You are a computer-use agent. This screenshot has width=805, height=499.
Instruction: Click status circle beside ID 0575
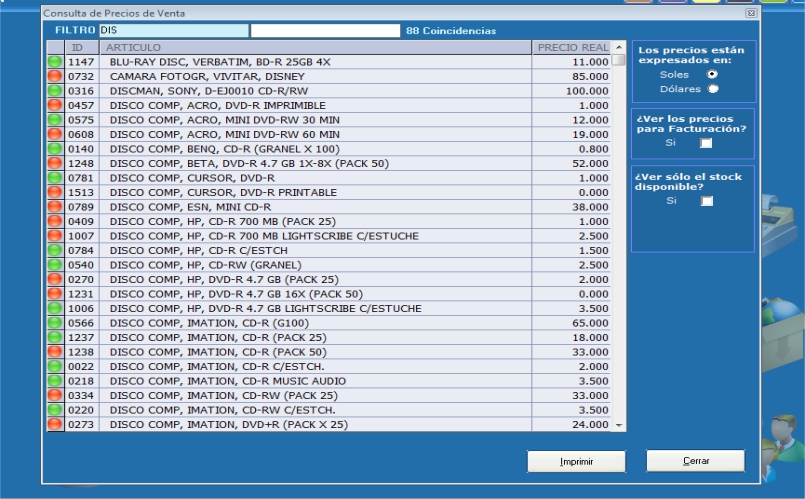tap(54, 119)
